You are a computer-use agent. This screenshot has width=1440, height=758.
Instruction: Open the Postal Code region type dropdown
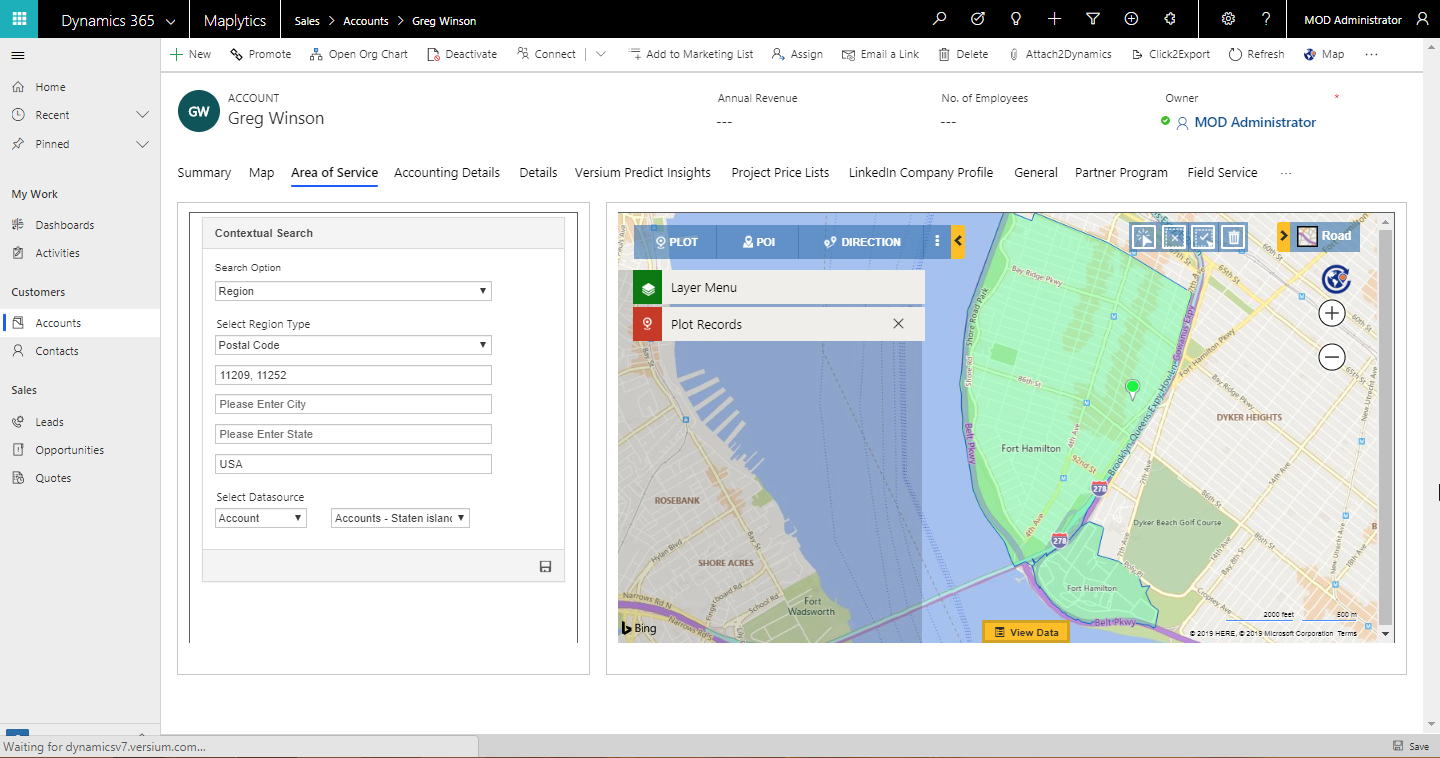pyautogui.click(x=354, y=345)
